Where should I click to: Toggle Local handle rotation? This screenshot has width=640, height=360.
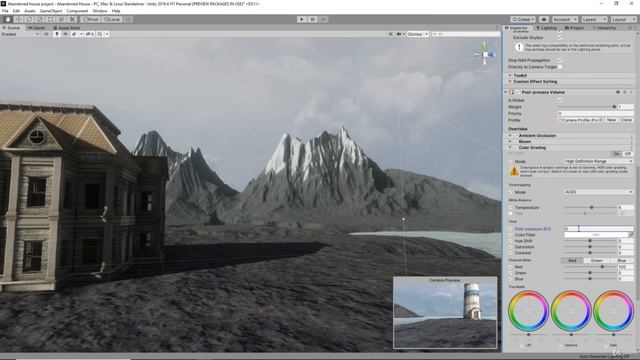click(x=111, y=19)
